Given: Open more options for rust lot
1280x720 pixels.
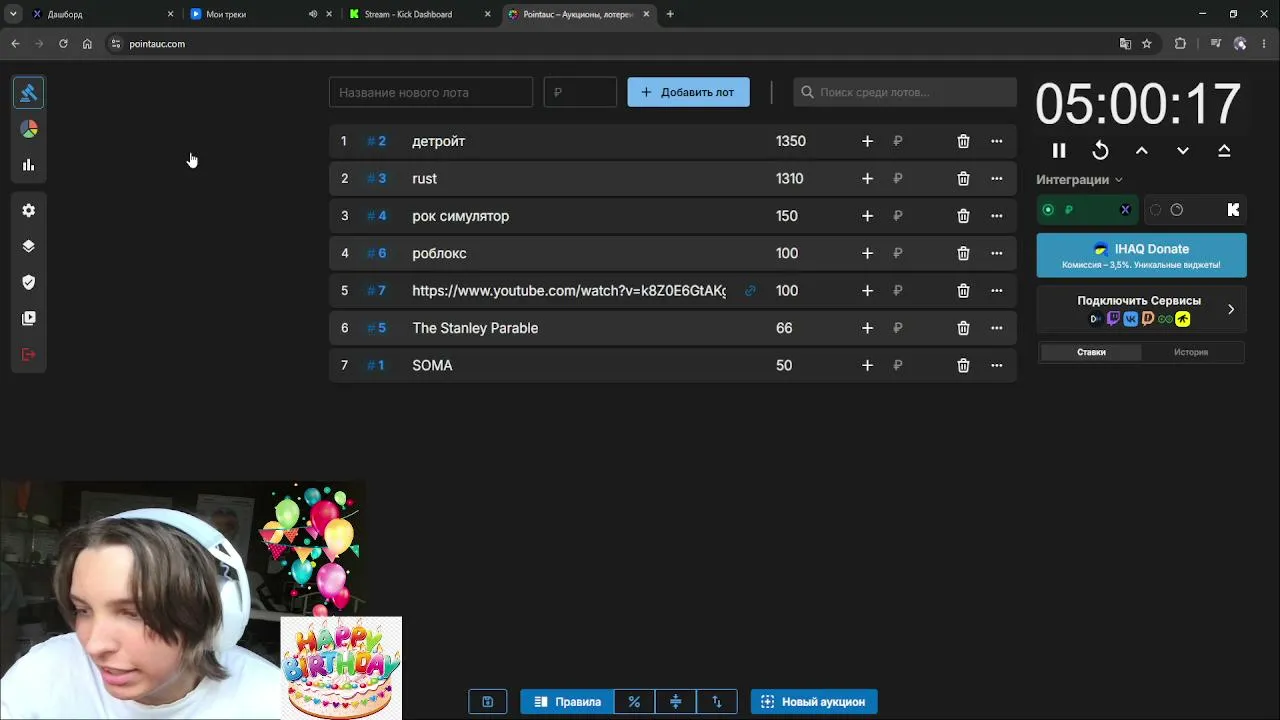Looking at the screenshot, I should point(996,178).
